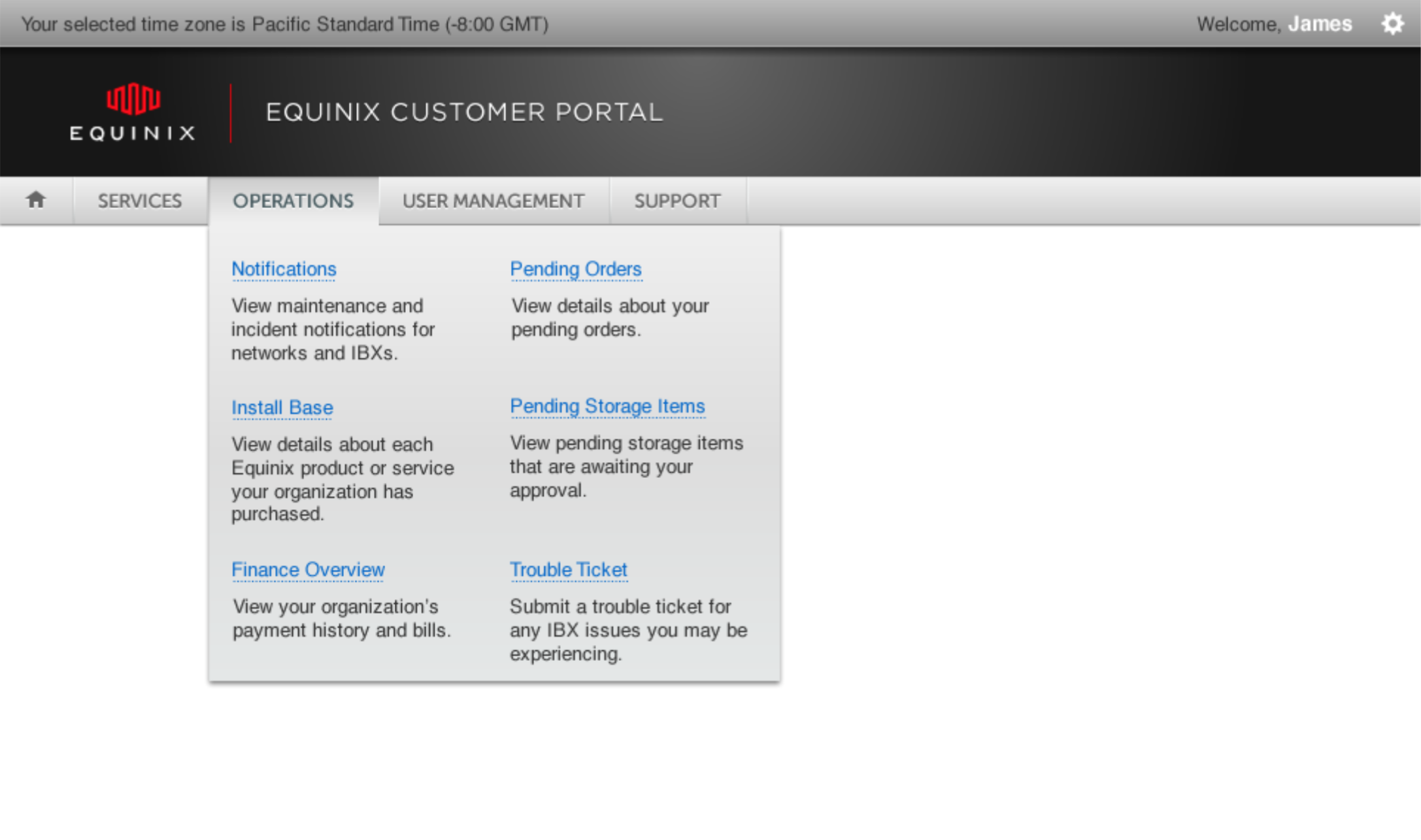1421x840 pixels.
Task: Go to Install Base
Action: point(282,408)
